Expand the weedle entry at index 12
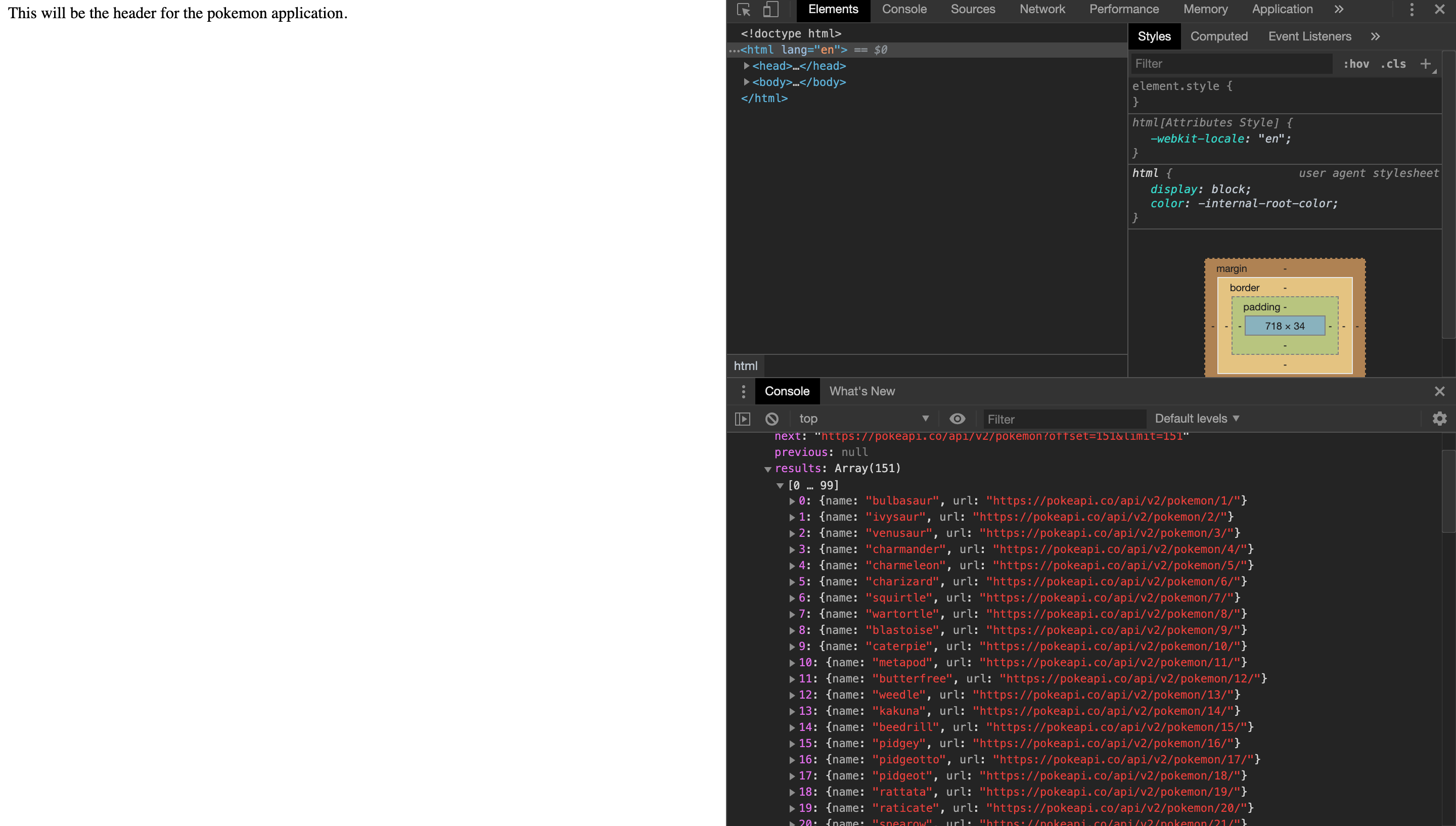The width and height of the screenshot is (1456, 826). [x=792, y=696]
